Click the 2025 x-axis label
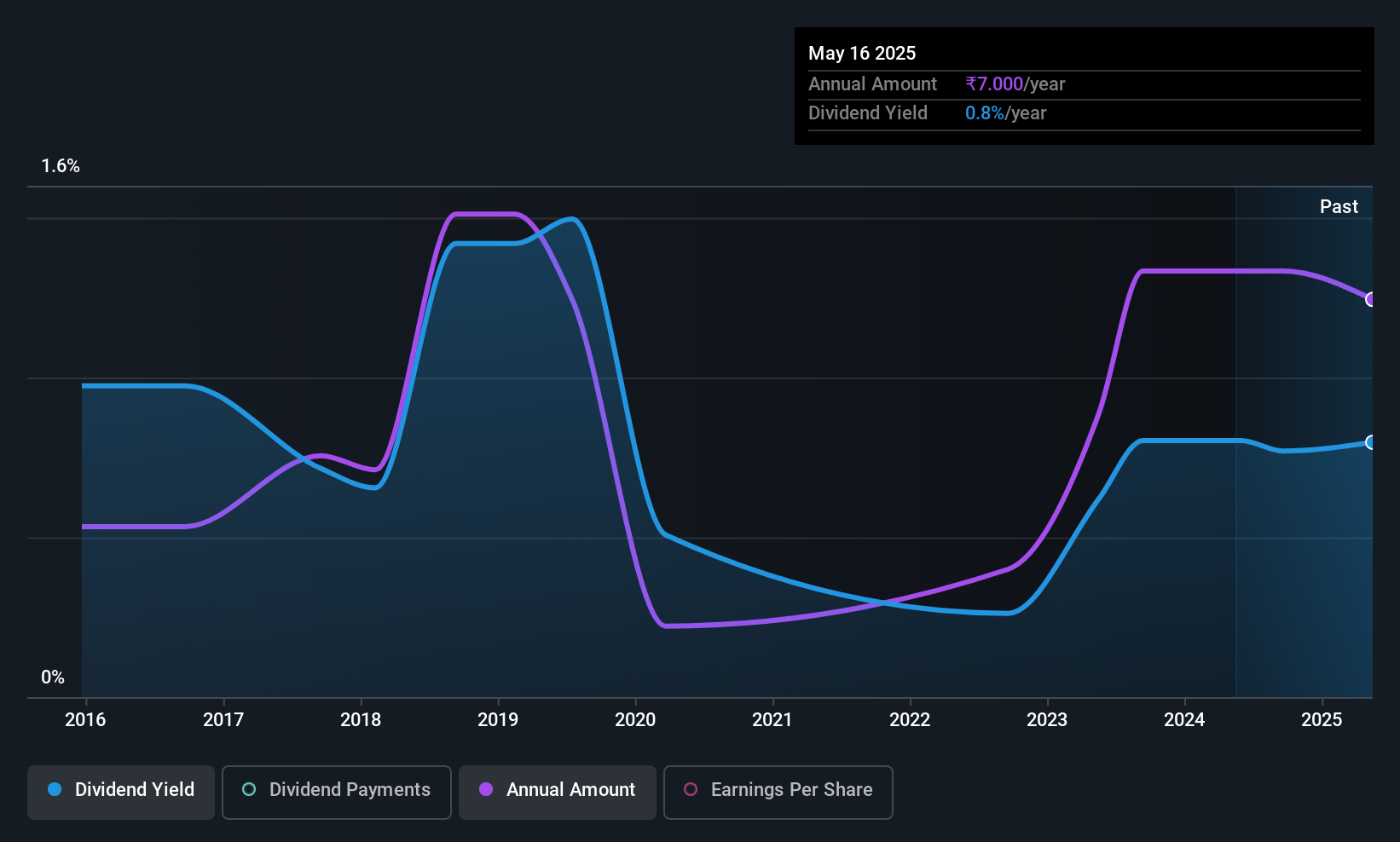The image size is (1400, 842). click(1322, 719)
